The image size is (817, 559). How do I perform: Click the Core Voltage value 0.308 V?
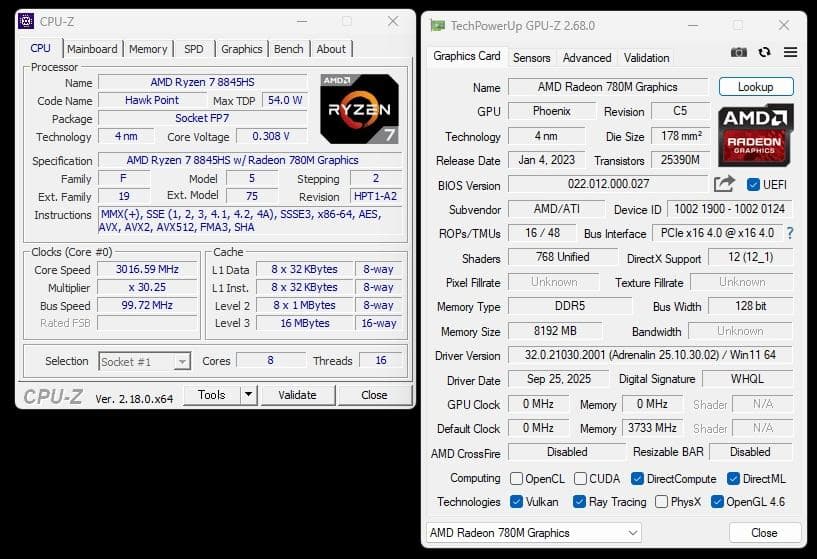(x=271, y=136)
